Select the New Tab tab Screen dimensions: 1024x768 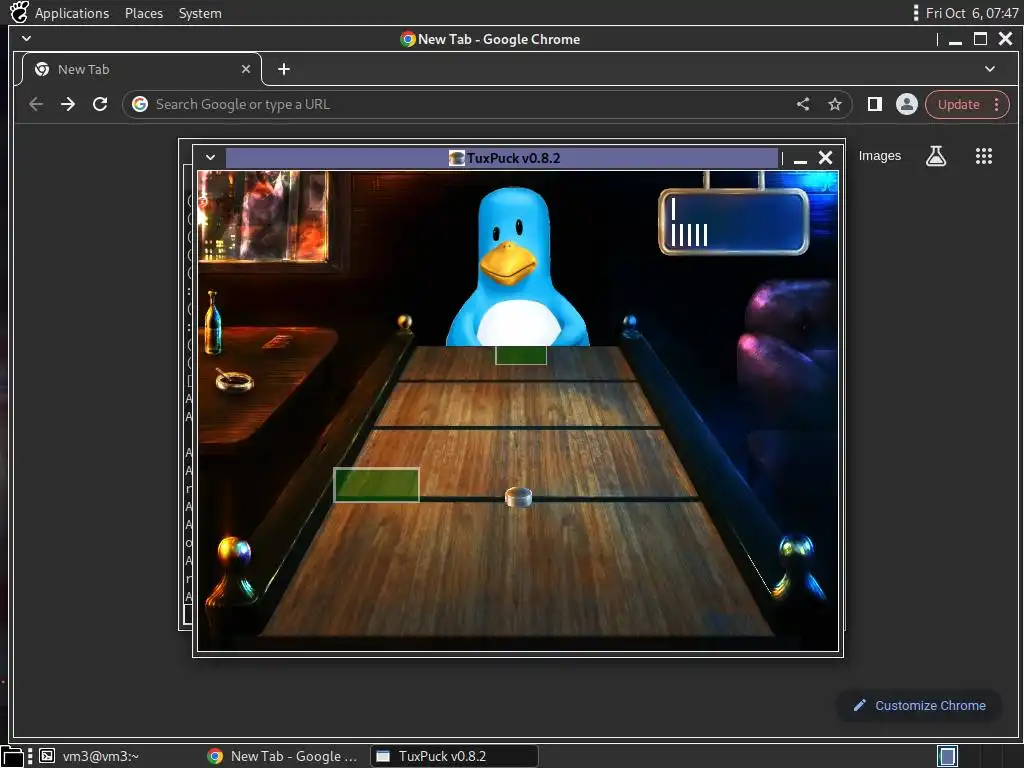pyautogui.click(x=142, y=69)
